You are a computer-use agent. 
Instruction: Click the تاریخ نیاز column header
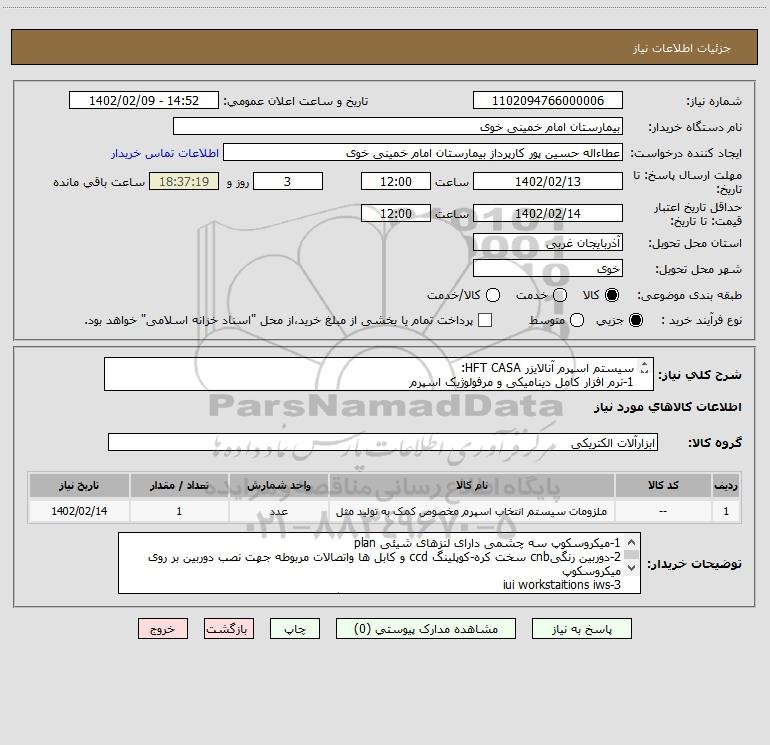pos(79,485)
